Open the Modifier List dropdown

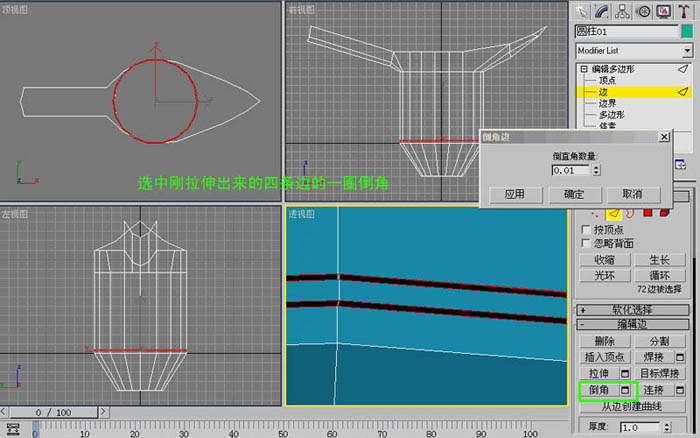point(688,51)
